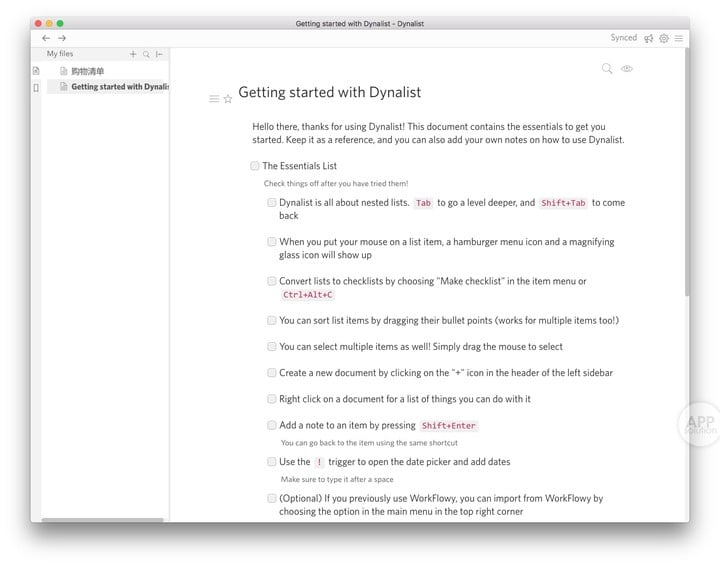This screenshot has width=720, height=566.
Task: Check the Create a new document item
Action: coord(271,373)
